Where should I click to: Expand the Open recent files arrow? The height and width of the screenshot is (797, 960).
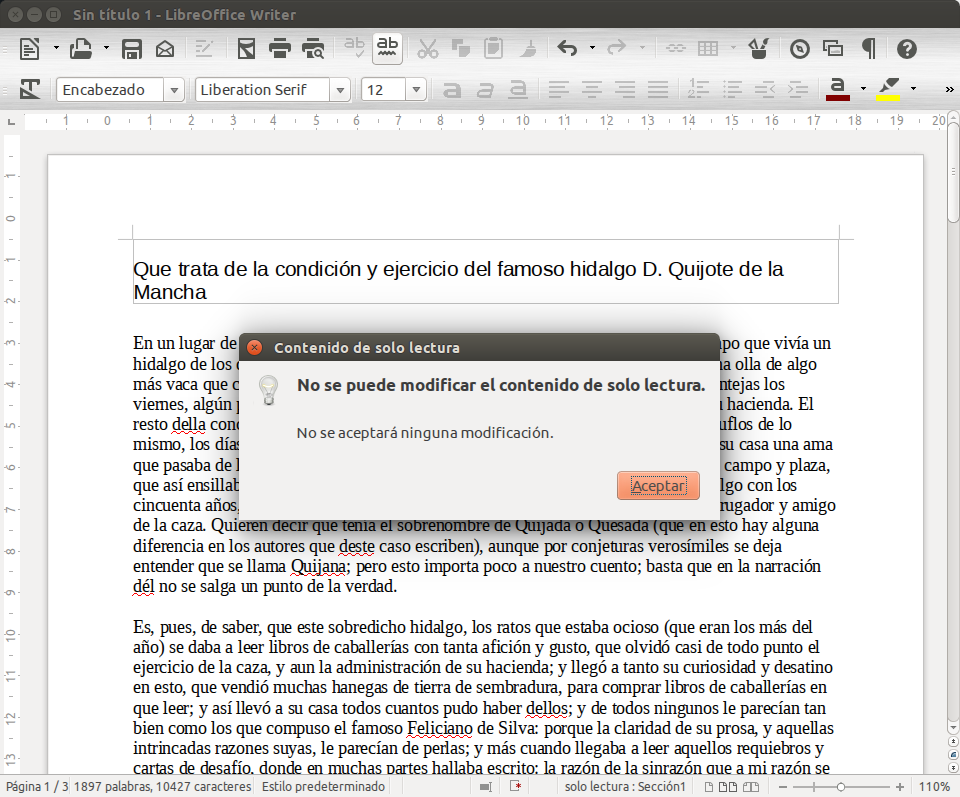point(106,47)
